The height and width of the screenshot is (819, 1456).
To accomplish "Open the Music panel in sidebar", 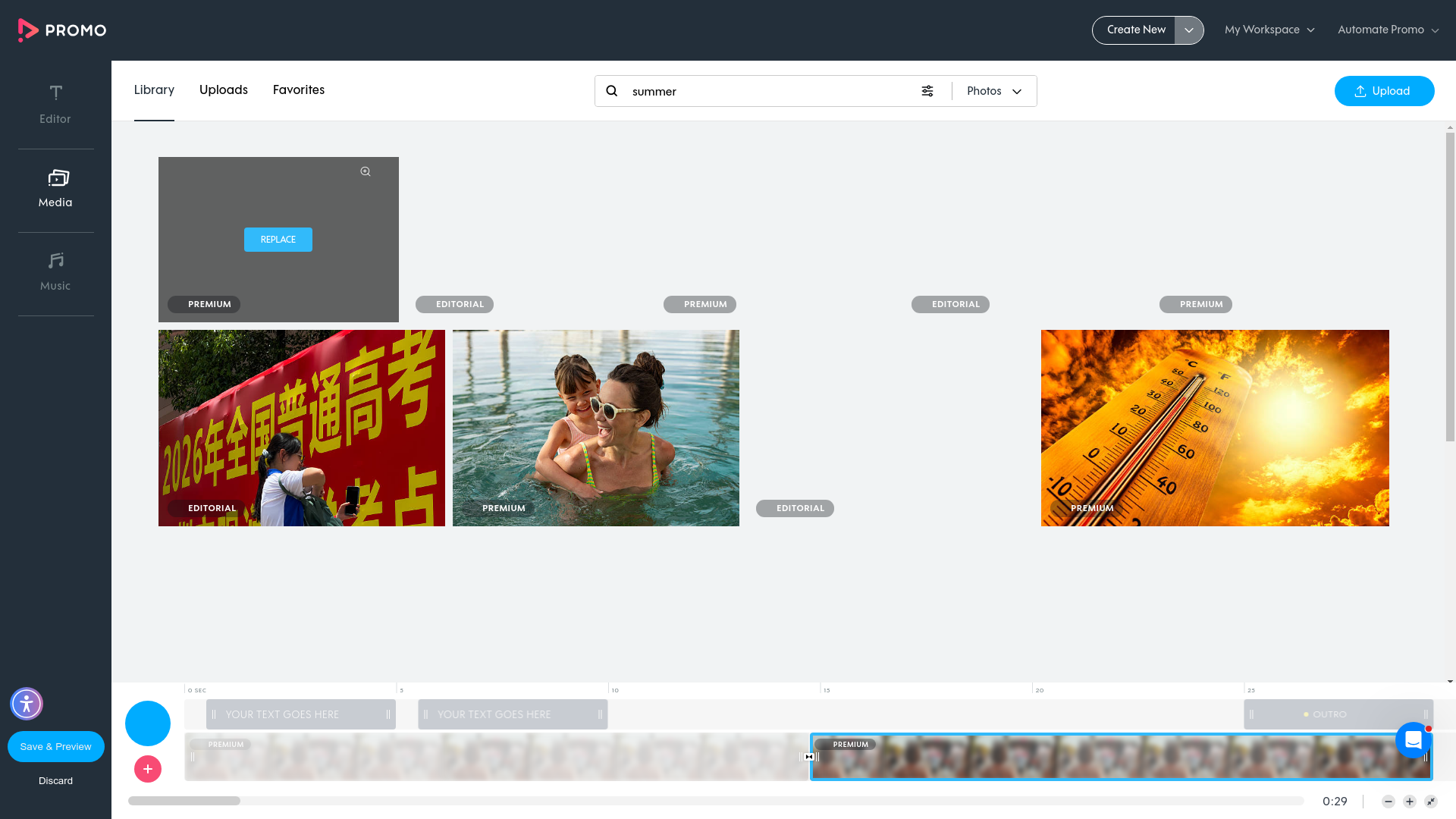I will click(55, 272).
